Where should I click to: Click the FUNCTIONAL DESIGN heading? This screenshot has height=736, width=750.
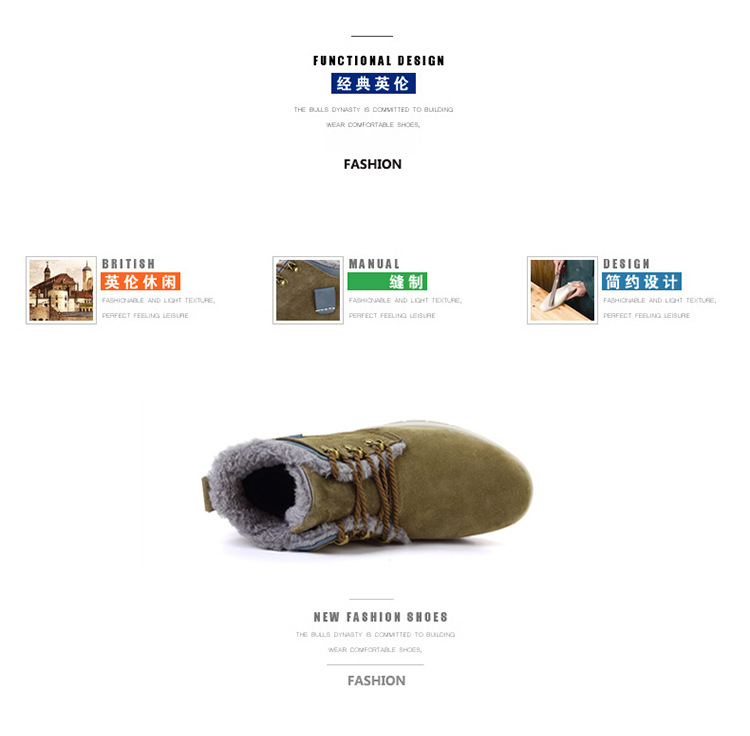point(379,61)
